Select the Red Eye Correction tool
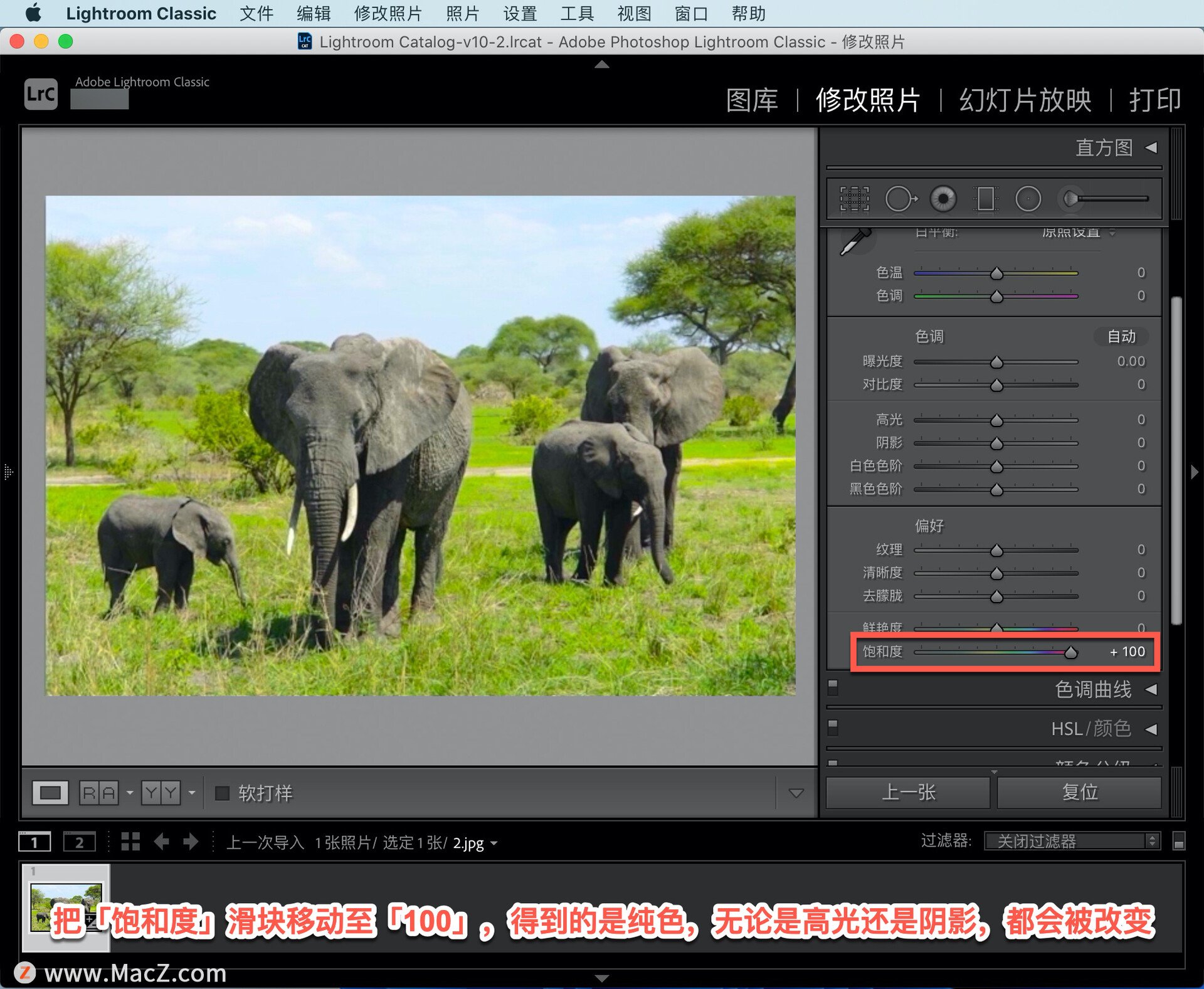 point(943,199)
